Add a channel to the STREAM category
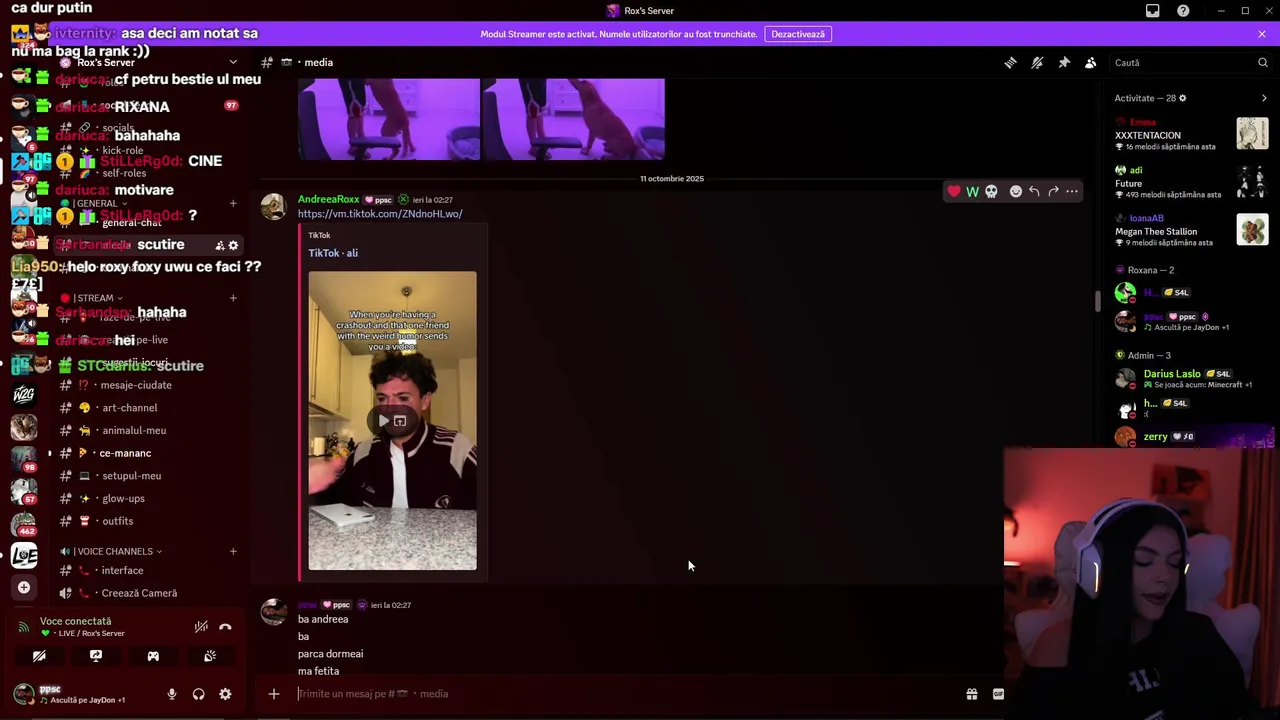 coord(233,298)
